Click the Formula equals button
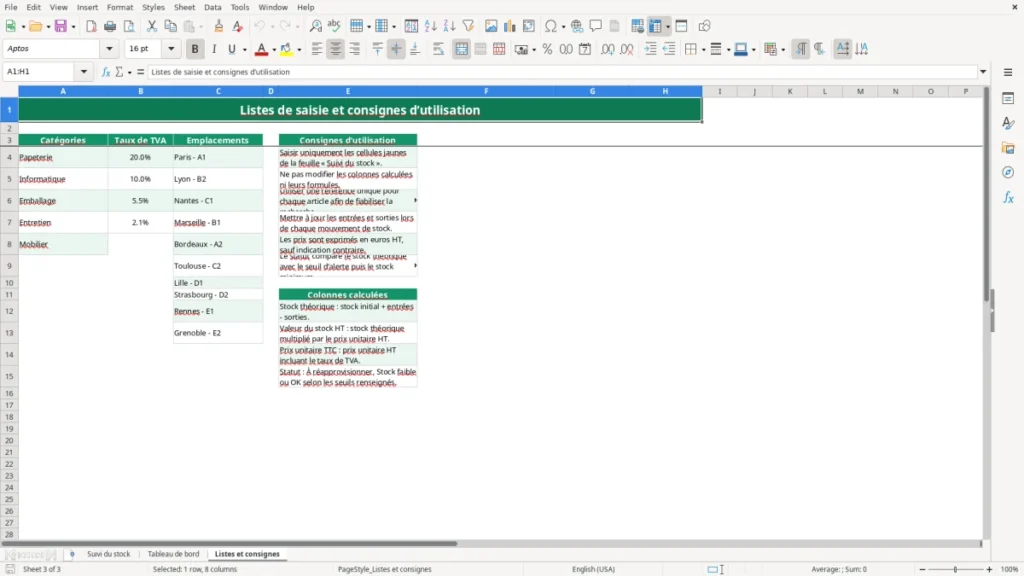This screenshot has width=1024, height=576. pyautogui.click(x=140, y=72)
